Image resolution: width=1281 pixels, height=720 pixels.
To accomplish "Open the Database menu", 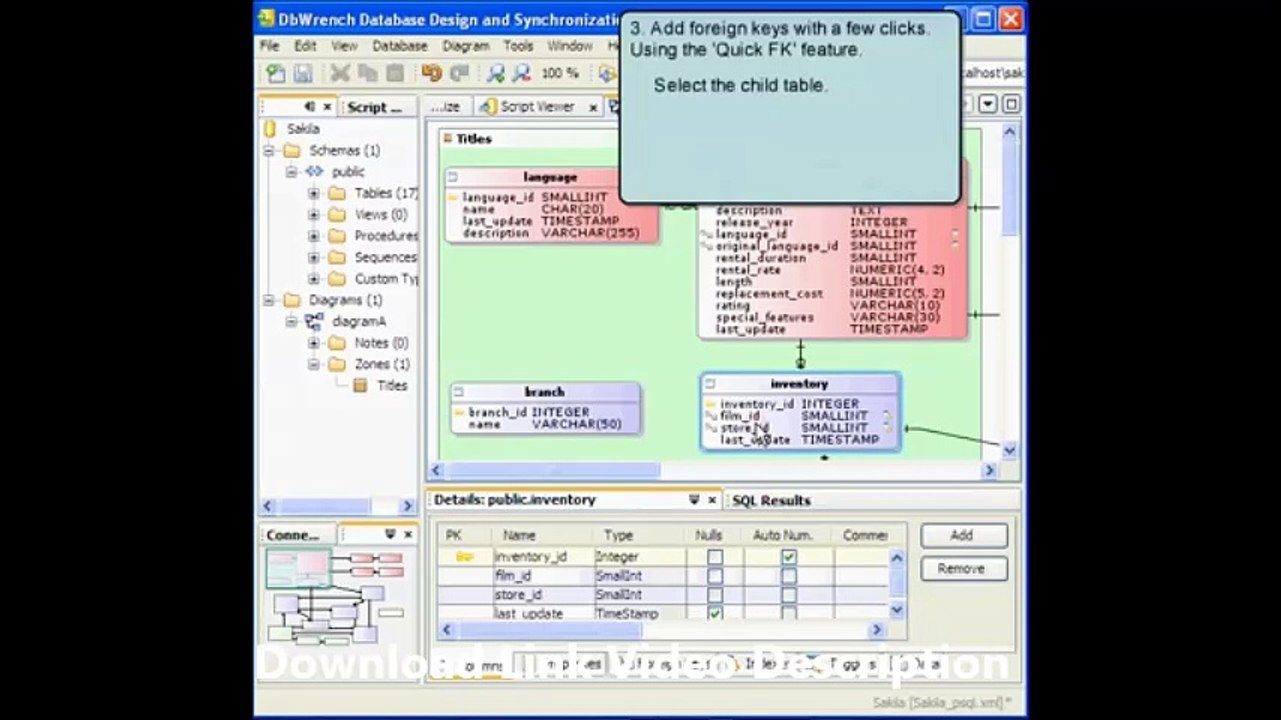I will coord(400,46).
